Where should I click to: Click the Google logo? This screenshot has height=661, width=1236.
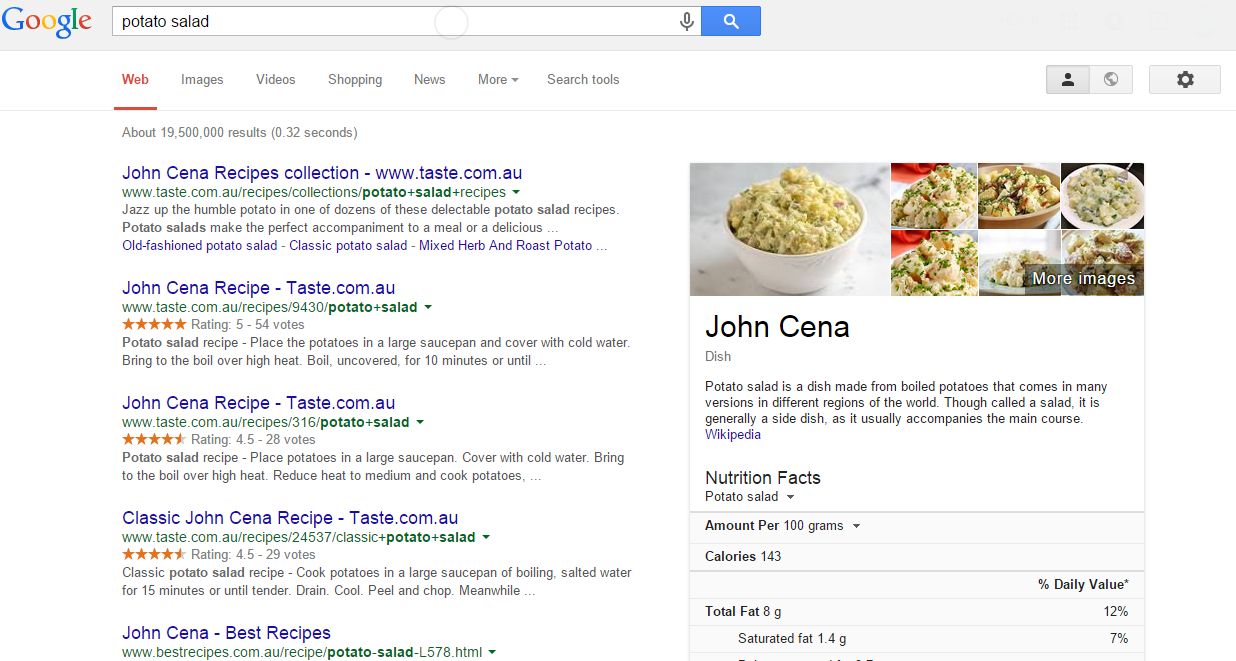(47, 20)
